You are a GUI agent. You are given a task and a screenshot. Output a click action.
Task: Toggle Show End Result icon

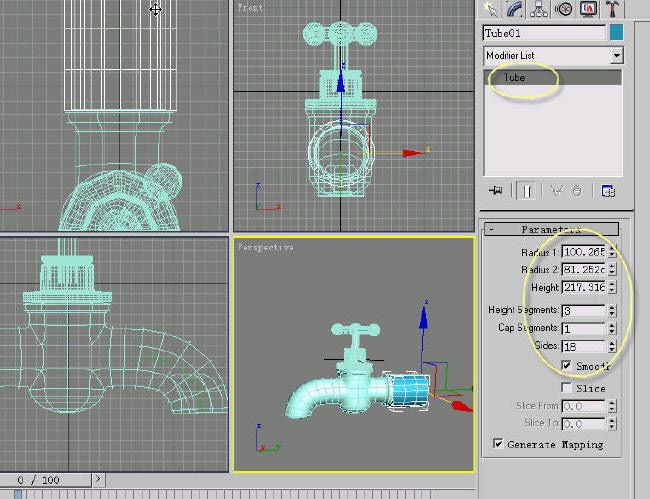[527, 191]
